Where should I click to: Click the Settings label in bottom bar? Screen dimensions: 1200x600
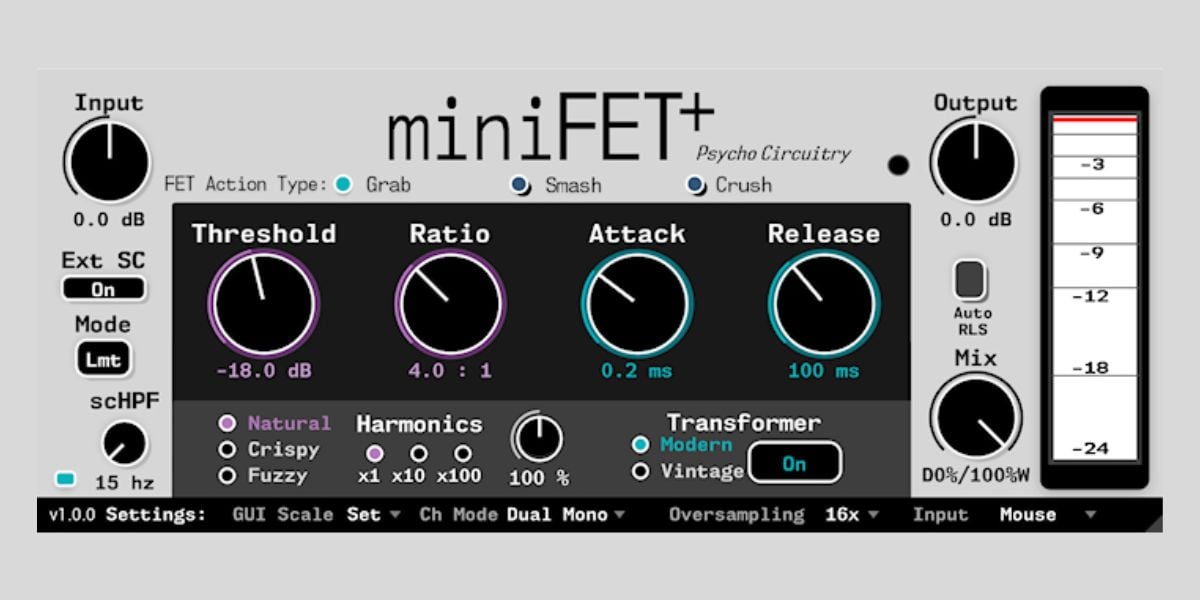coord(156,515)
